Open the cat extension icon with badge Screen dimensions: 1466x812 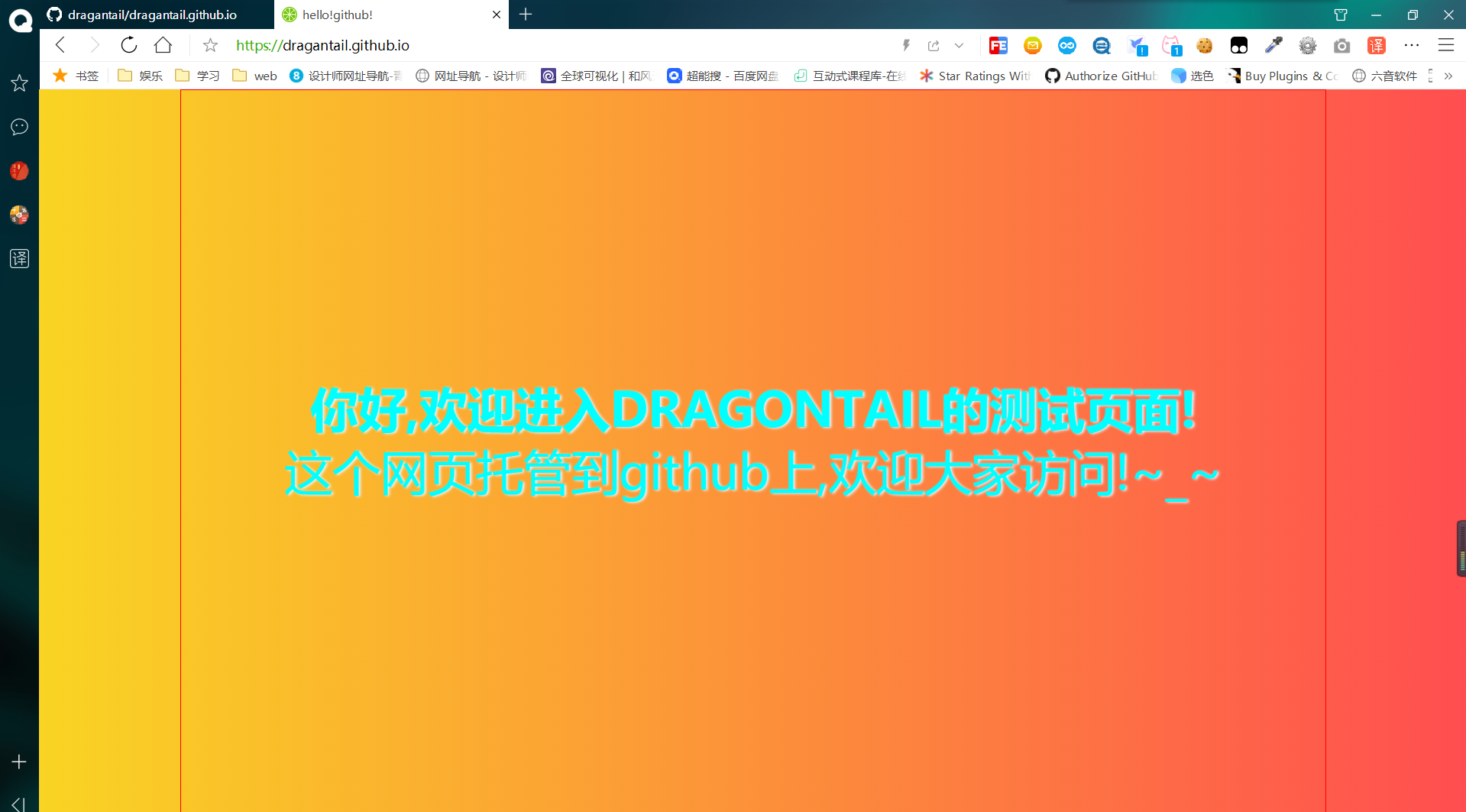point(1171,46)
